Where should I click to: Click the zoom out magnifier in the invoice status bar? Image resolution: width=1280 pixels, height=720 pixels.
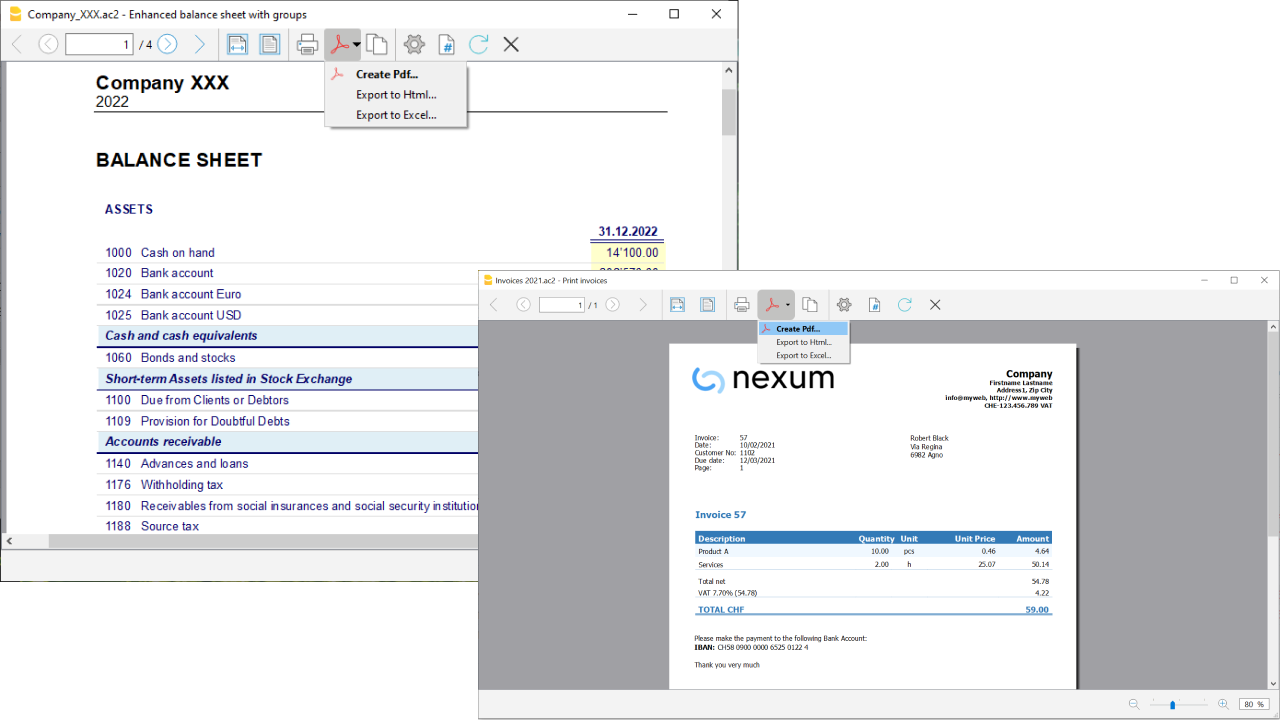[x=1133, y=704]
